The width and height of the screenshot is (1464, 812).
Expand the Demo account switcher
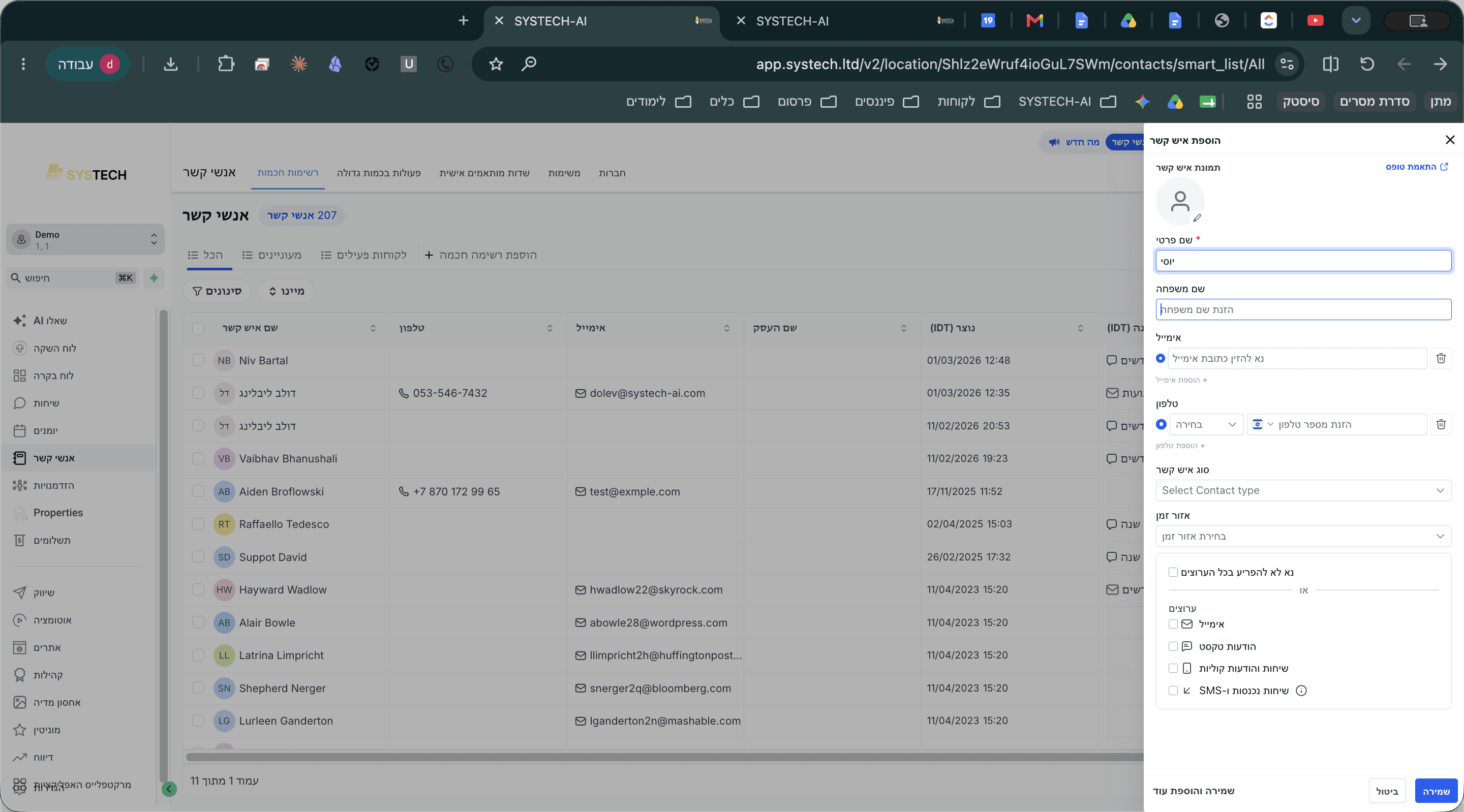point(85,239)
